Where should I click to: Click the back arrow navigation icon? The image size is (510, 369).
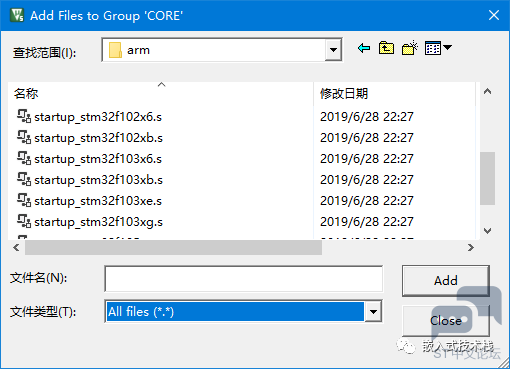[364, 49]
